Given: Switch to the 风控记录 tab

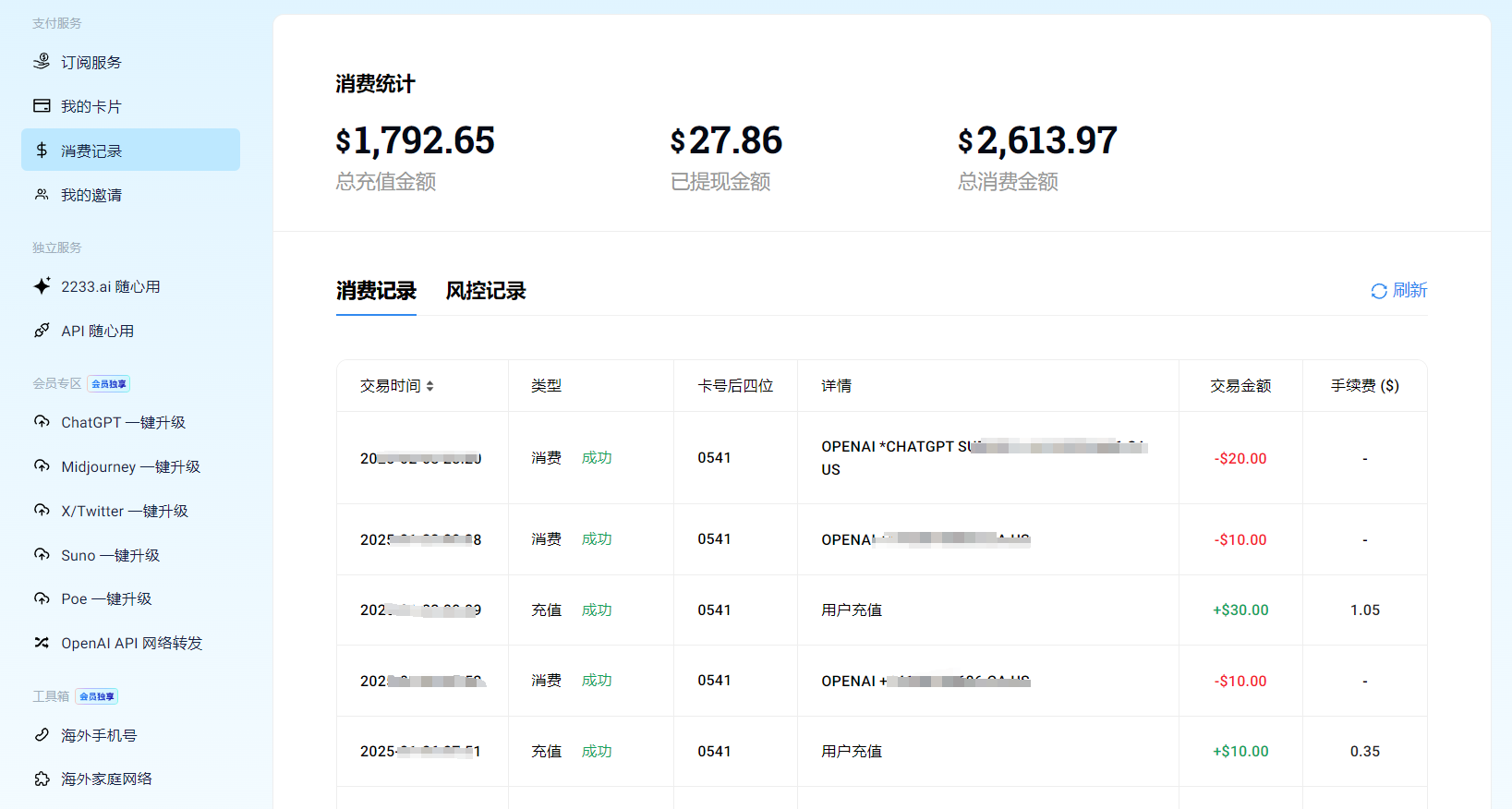Looking at the screenshot, I should [x=485, y=291].
